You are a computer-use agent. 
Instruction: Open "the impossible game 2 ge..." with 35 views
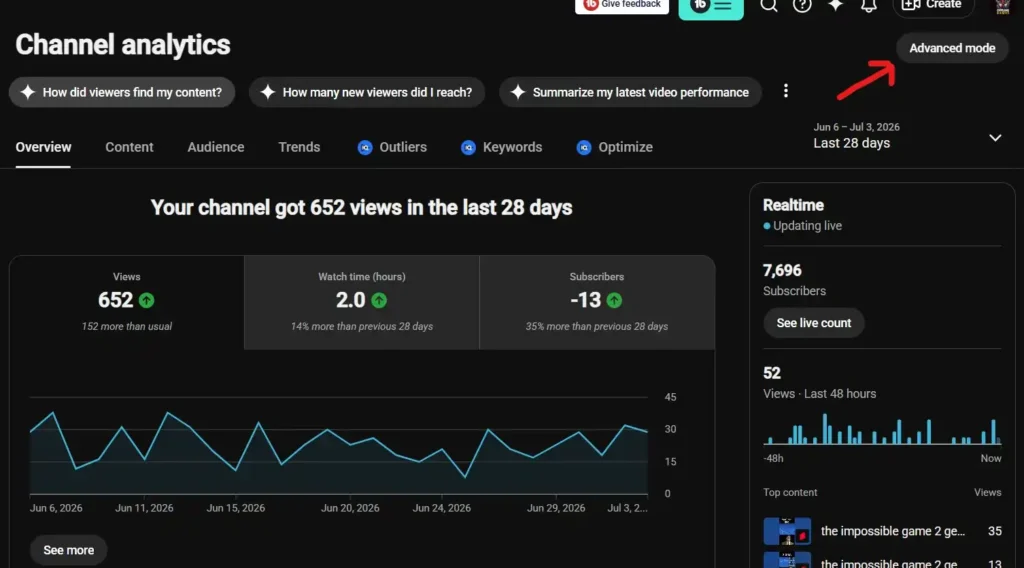[x=893, y=531]
